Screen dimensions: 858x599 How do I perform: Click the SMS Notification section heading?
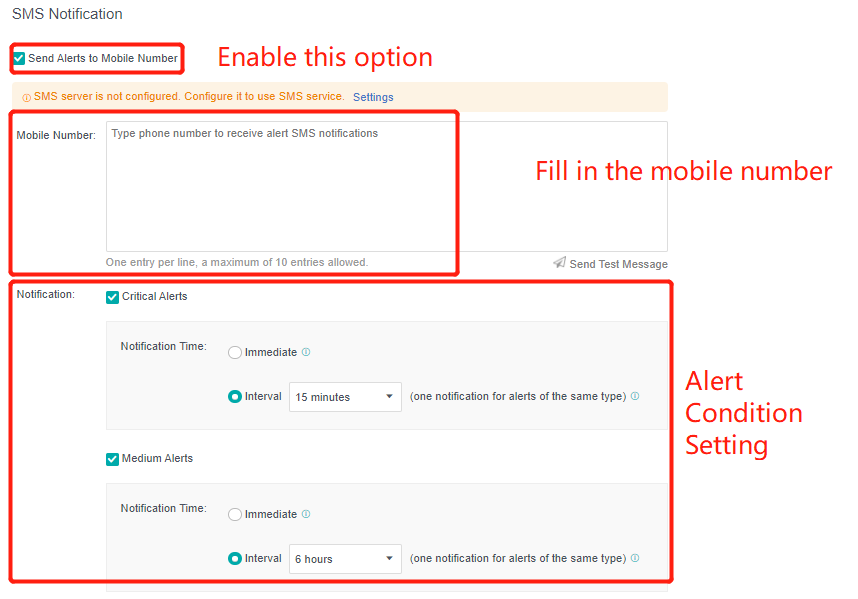67,14
